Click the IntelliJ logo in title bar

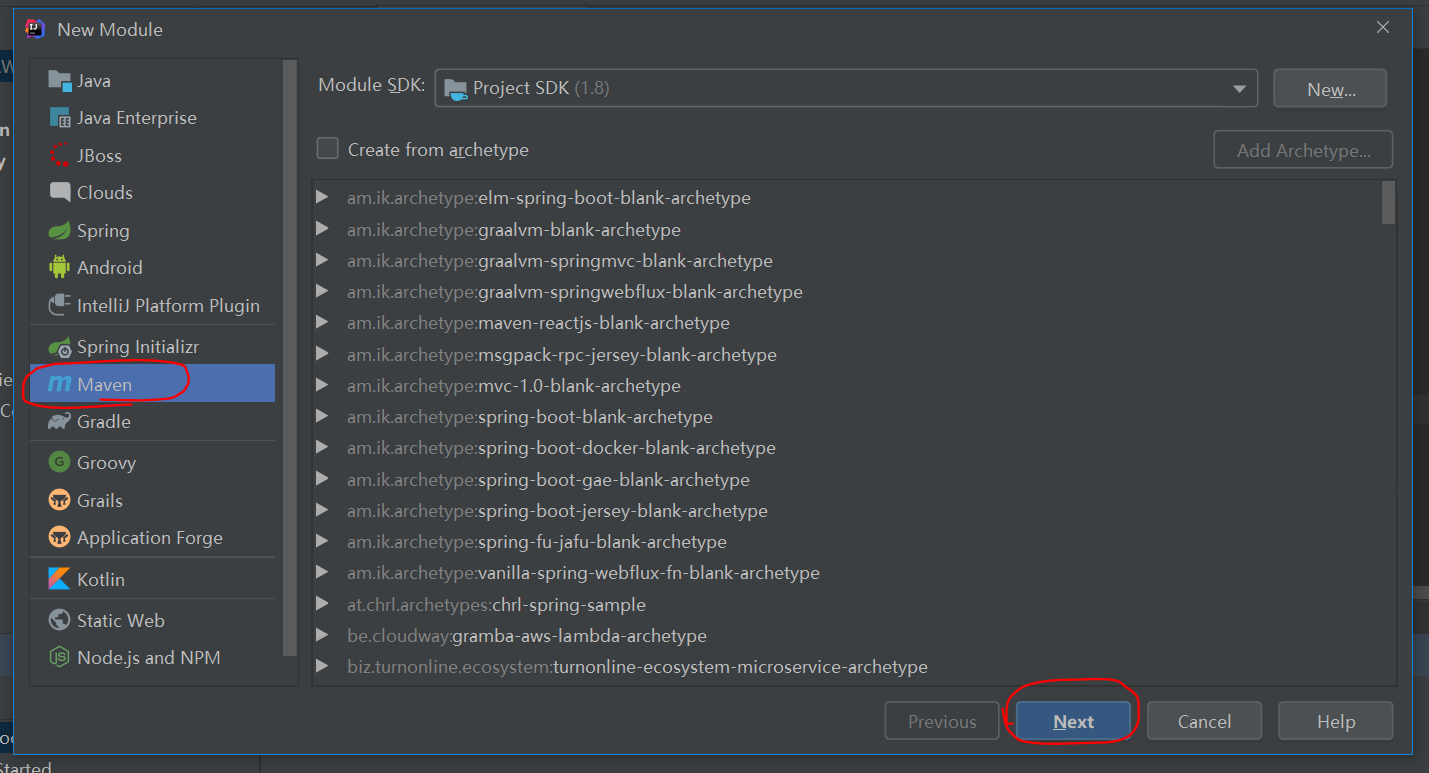(x=35, y=29)
